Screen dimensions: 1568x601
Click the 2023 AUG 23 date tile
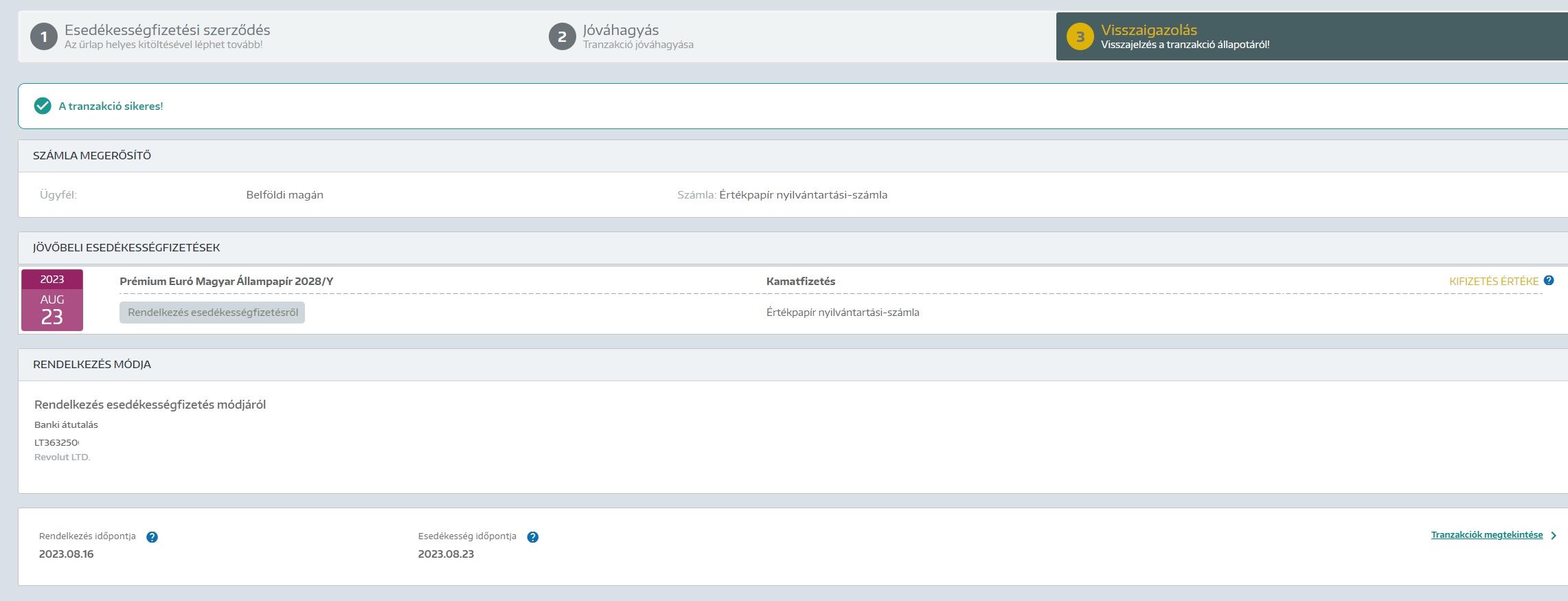pos(52,300)
